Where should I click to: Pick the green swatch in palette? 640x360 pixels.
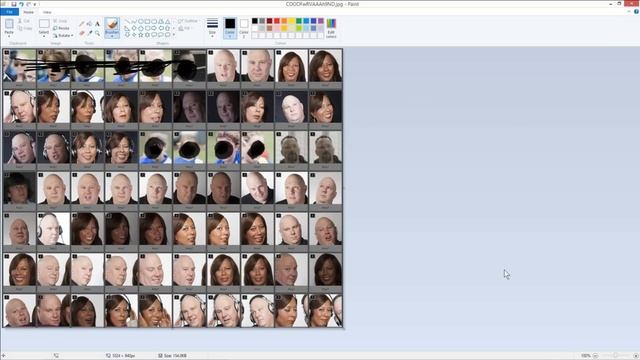tap(299, 21)
